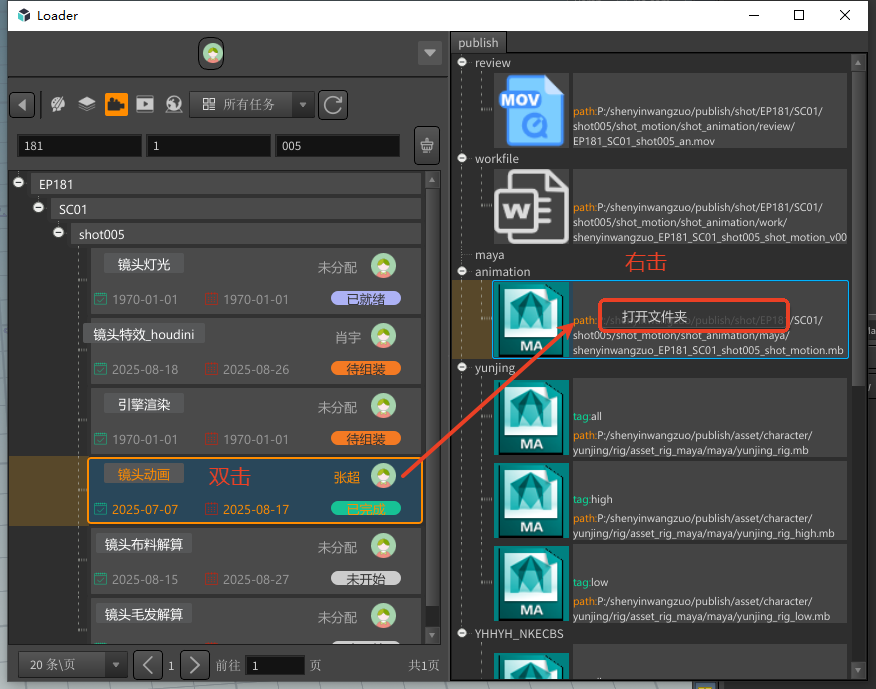Select the orange camera task filter icon
The width and height of the screenshot is (876, 689).
click(116, 104)
